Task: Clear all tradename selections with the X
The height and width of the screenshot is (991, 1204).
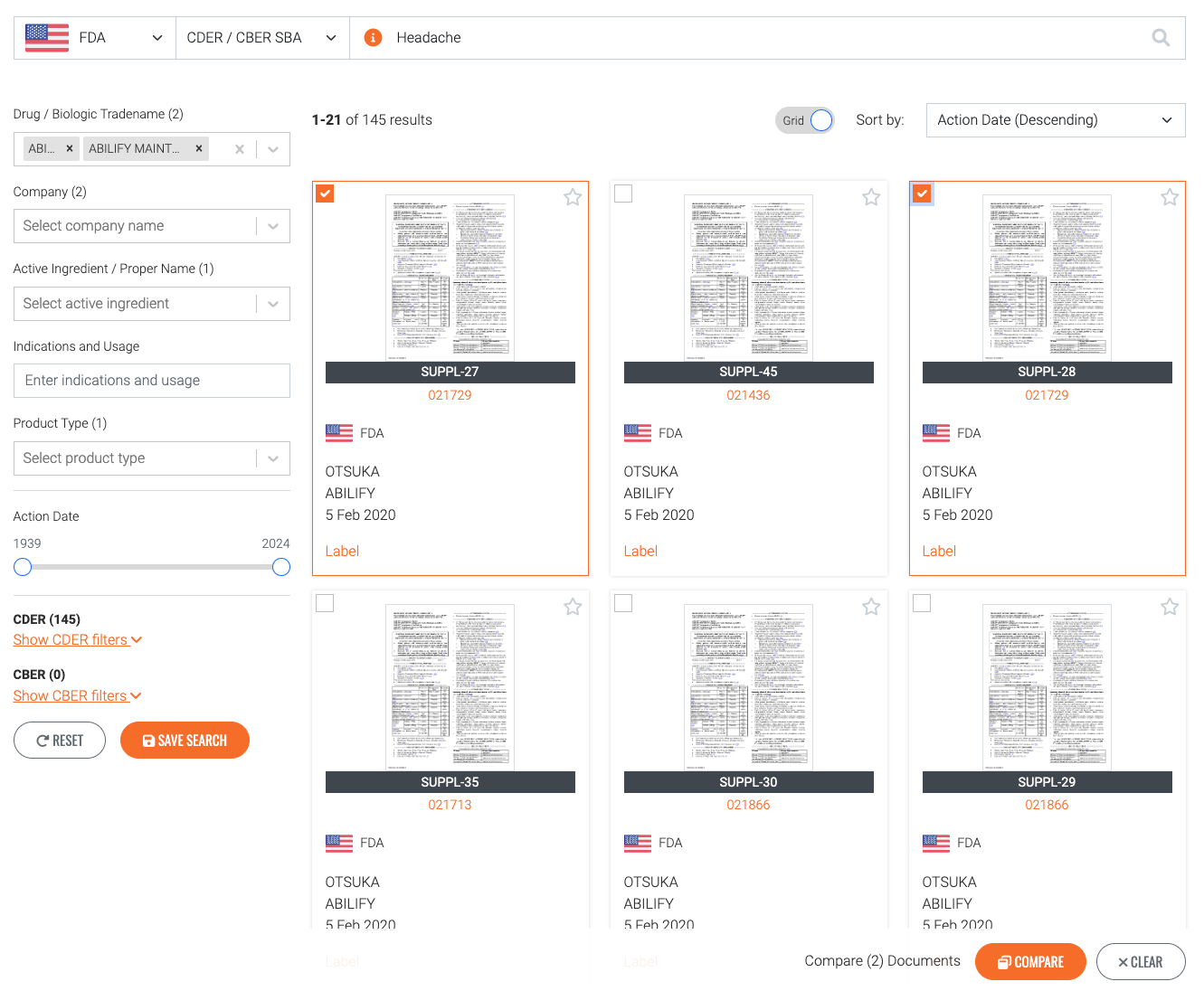Action: [240, 149]
